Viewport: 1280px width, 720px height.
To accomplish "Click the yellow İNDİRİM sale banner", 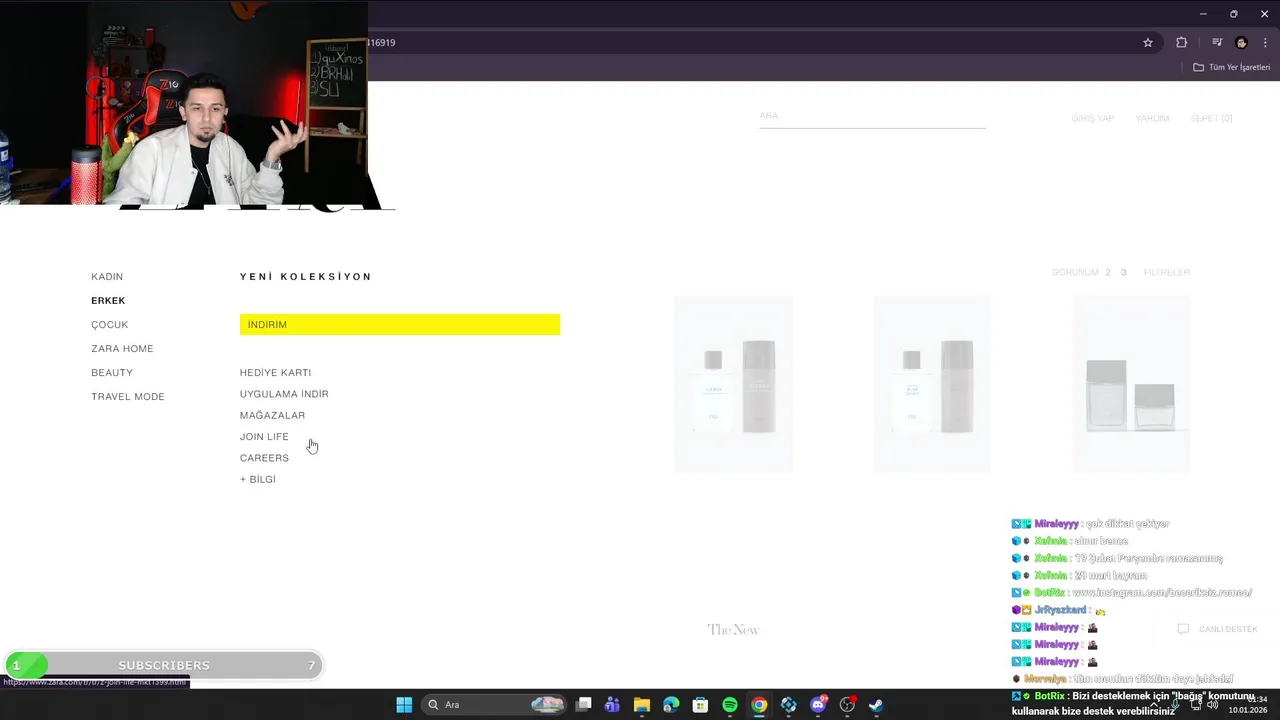I will (400, 325).
